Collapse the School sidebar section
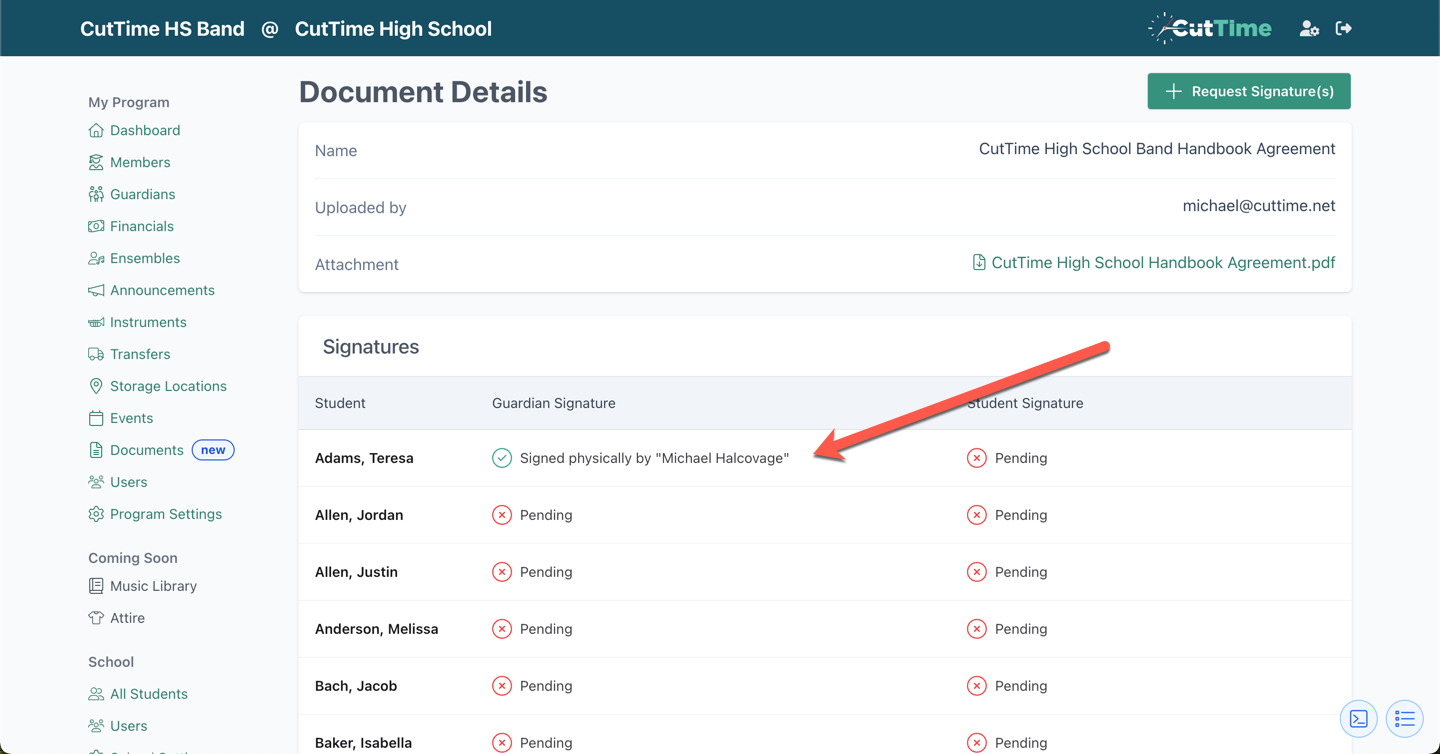This screenshot has height=754, width=1440. point(110,661)
